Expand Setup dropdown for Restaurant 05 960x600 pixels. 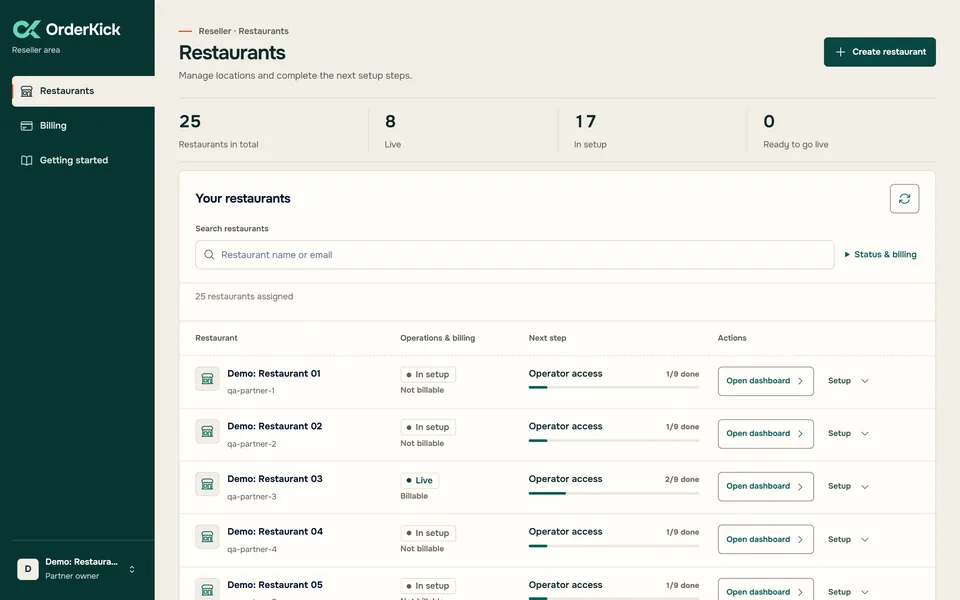click(848, 591)
